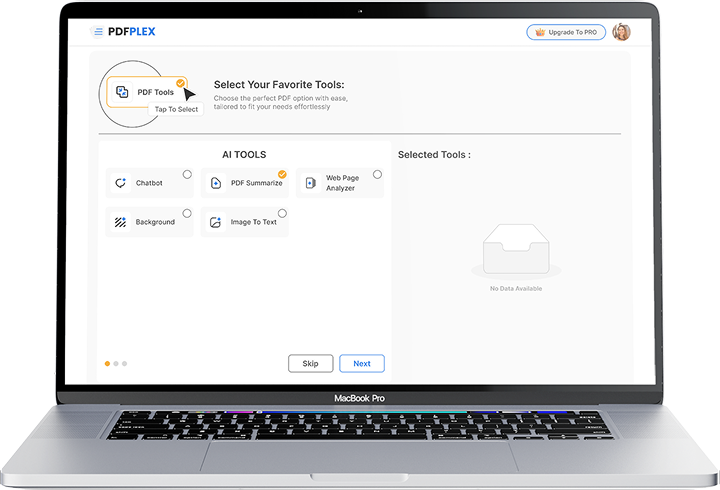The height and width of the screenshot is (490, 720).
Task: Click the Web Page Analyzer icon
Action: 310,183
